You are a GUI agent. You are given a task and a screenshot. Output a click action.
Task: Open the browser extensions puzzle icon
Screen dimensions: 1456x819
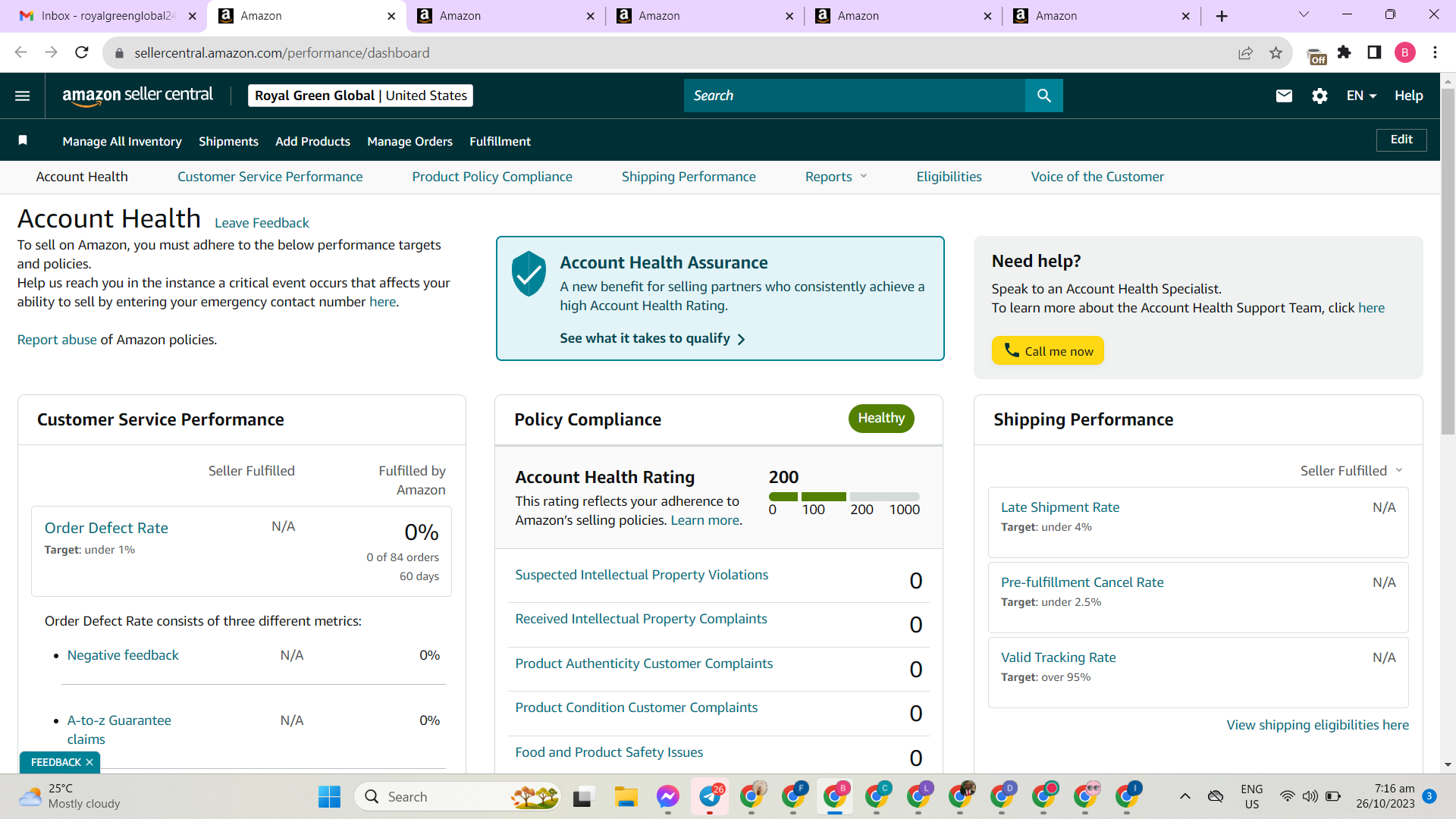point(1345,52)
